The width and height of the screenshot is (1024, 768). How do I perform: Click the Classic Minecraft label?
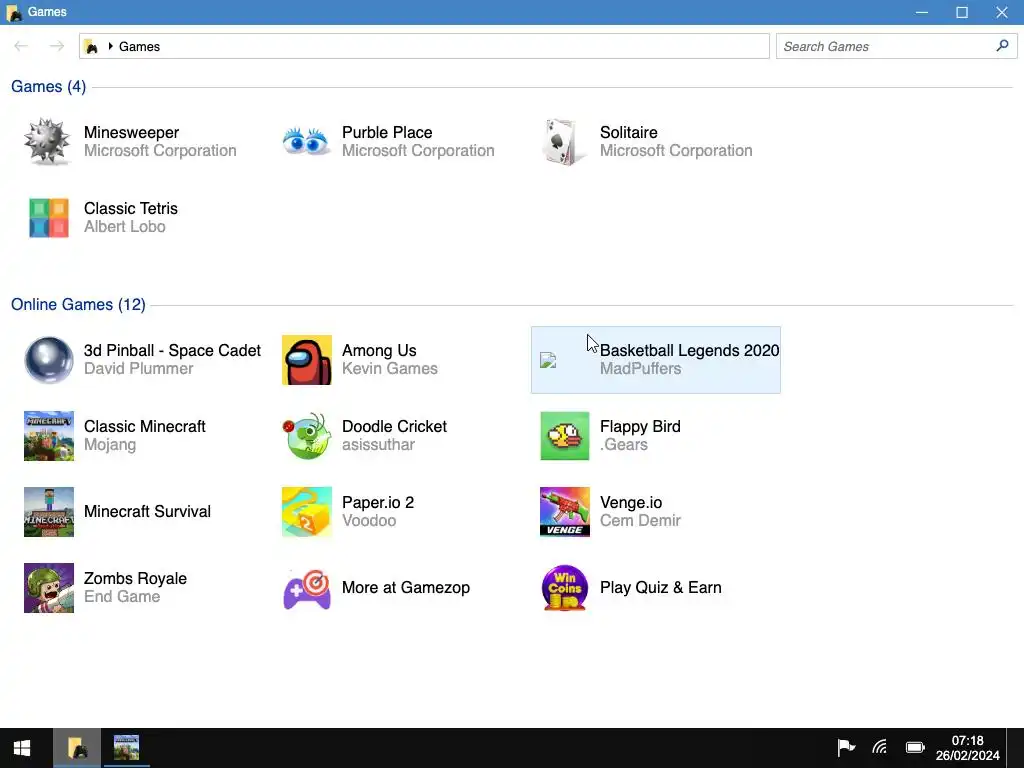(145, 426)
